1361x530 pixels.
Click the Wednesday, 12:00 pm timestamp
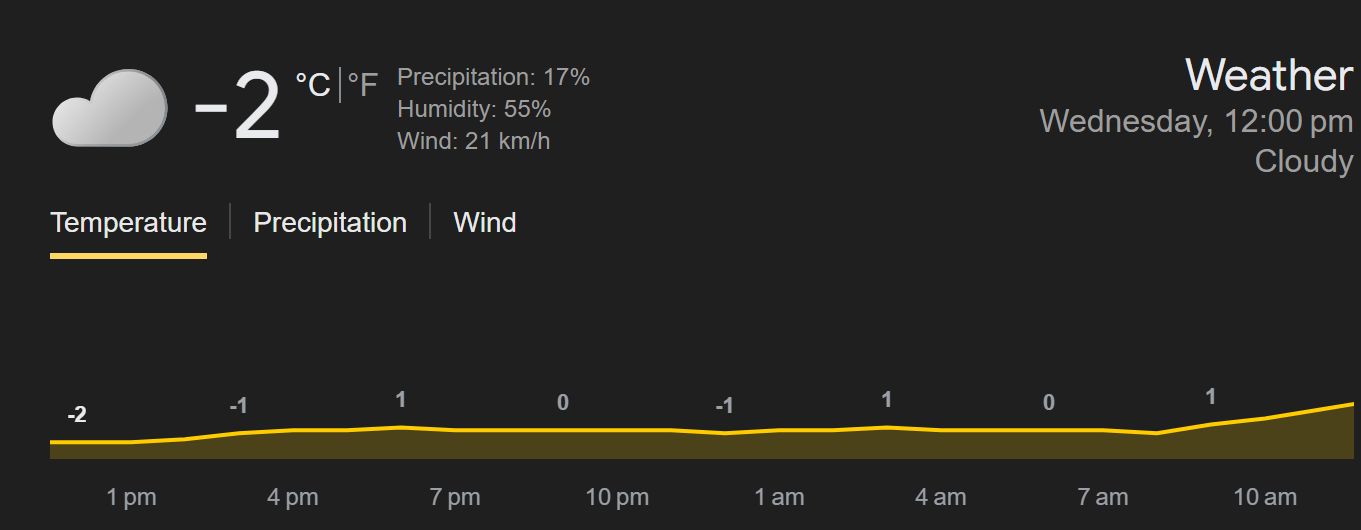point(1196,121)
